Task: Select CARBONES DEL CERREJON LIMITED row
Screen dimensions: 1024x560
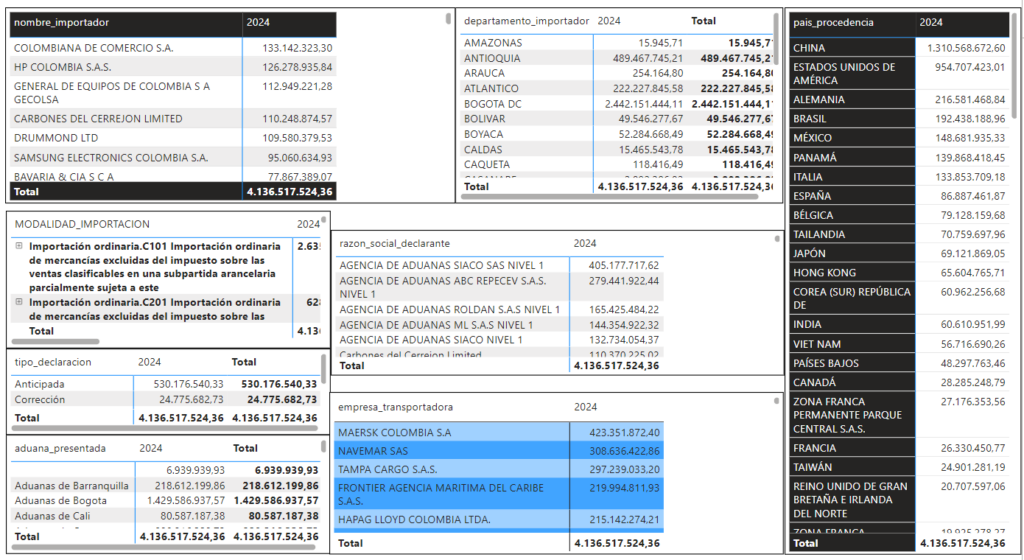Action: pyautogui.click(x=173, y=119)
